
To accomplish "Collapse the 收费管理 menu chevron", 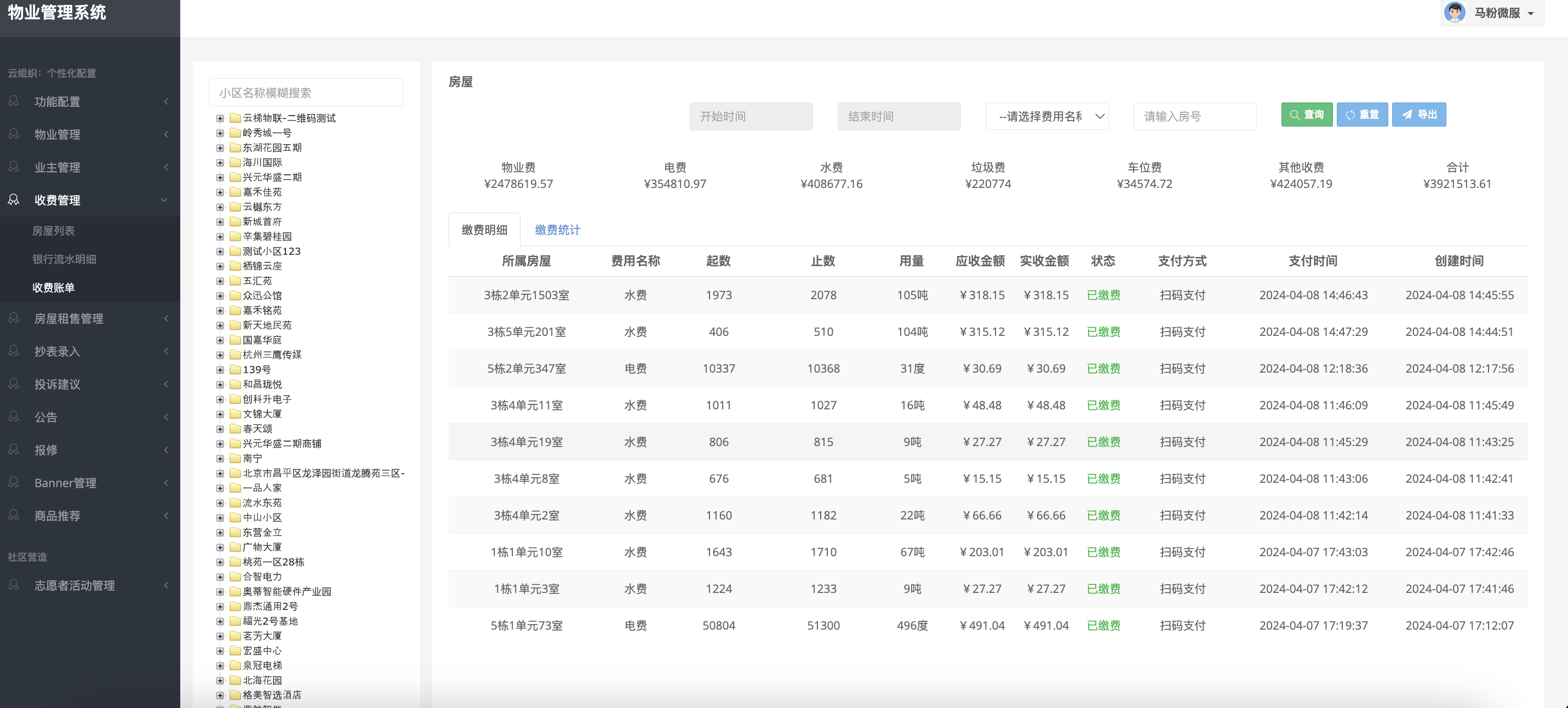I will click(x=164, y=199).
